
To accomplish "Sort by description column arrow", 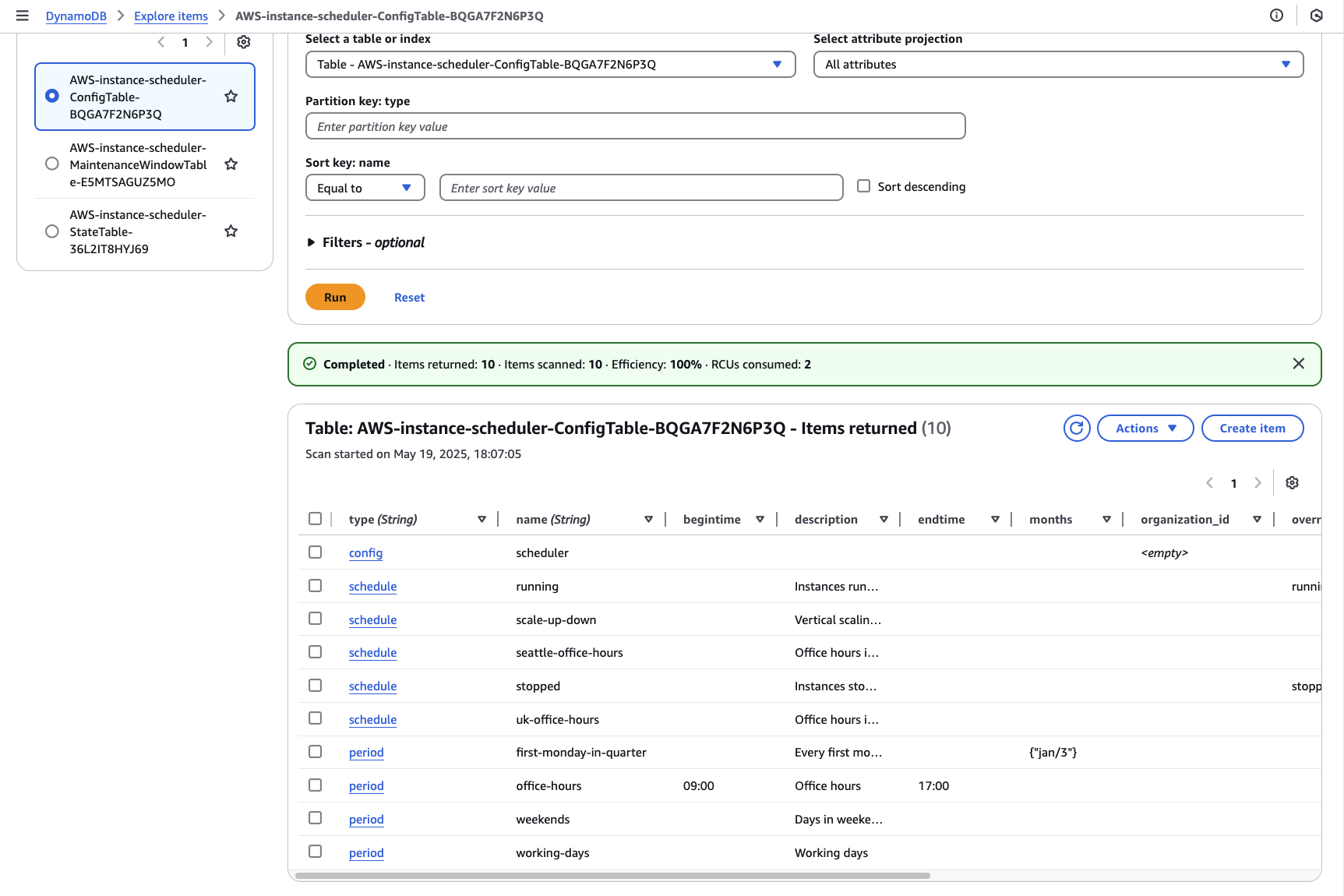I will pos(884,520).
